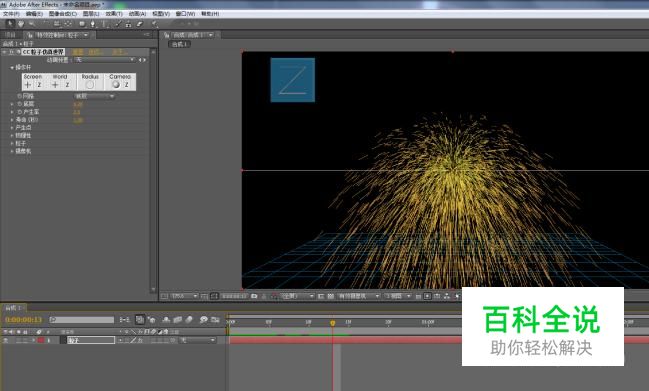Select the Unified Camera tool
This screenshot has height=391, width=649.
[57, 24]
